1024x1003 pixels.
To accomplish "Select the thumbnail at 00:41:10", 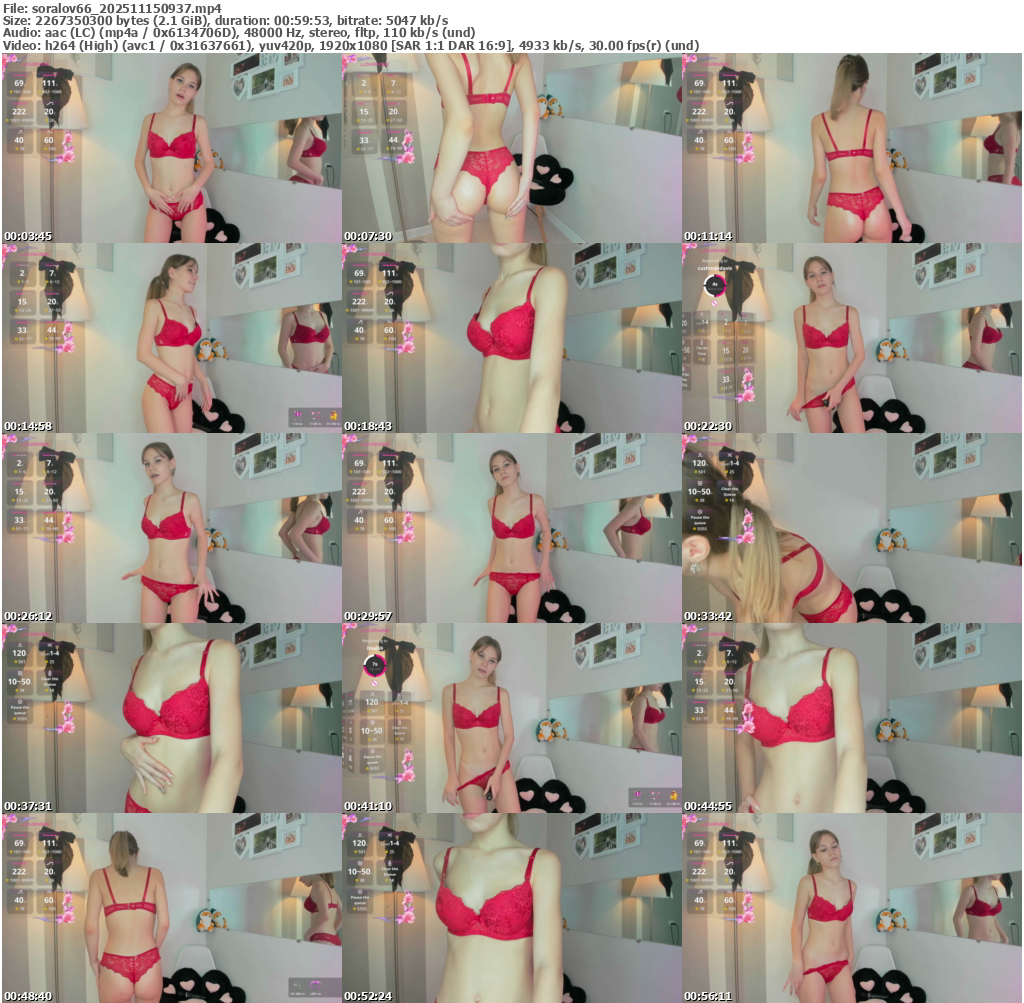I will coord(511,717).
